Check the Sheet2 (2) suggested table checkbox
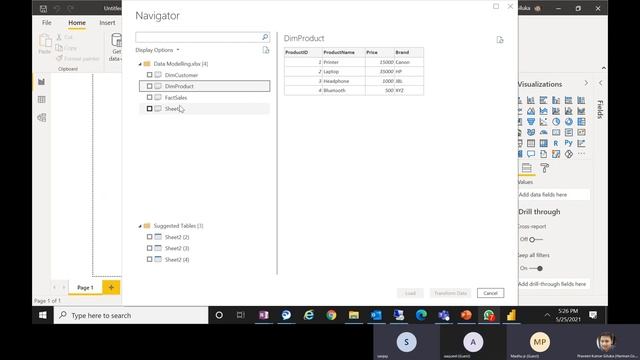640x360 pixels. point(149,237)
